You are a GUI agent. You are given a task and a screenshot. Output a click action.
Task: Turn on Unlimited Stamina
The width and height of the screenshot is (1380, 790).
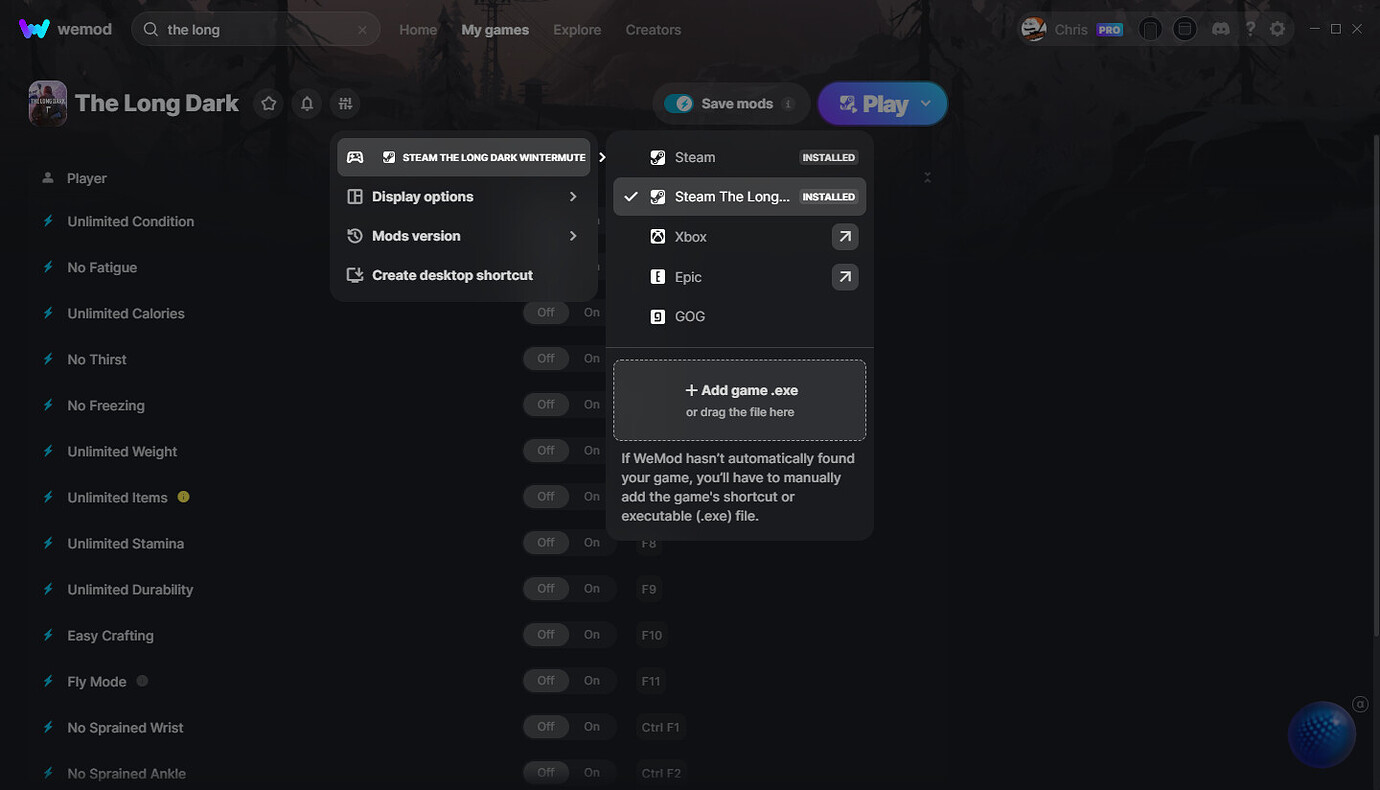[592, 543]
